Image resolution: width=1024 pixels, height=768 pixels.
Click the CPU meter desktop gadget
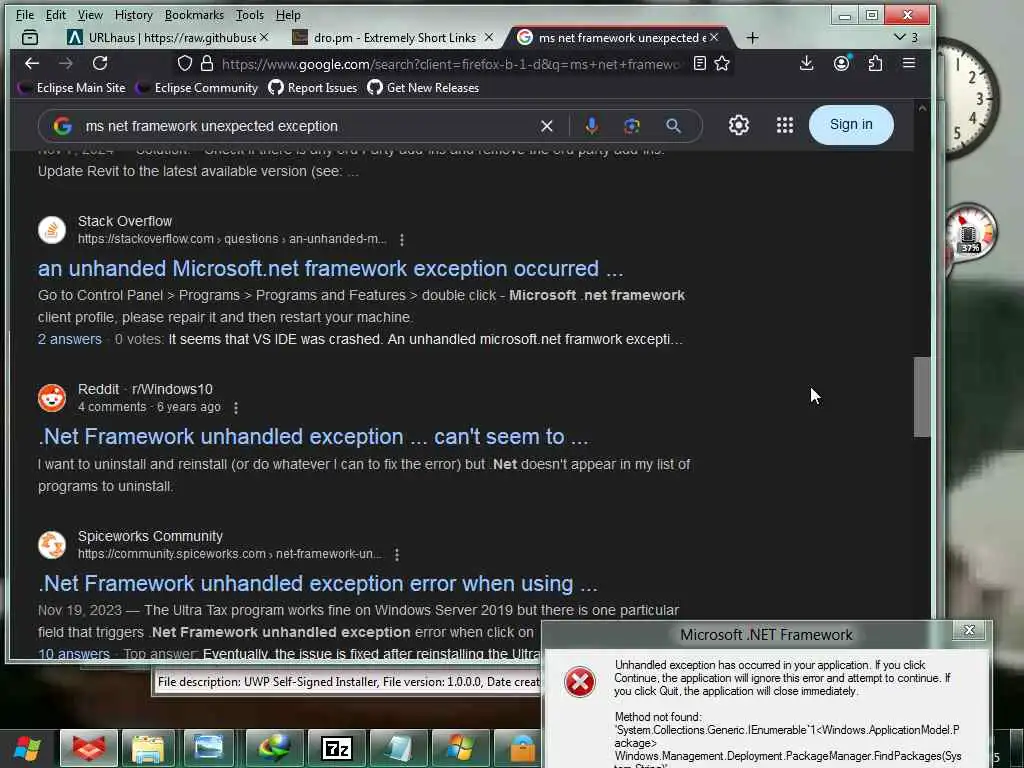(970, 233)
